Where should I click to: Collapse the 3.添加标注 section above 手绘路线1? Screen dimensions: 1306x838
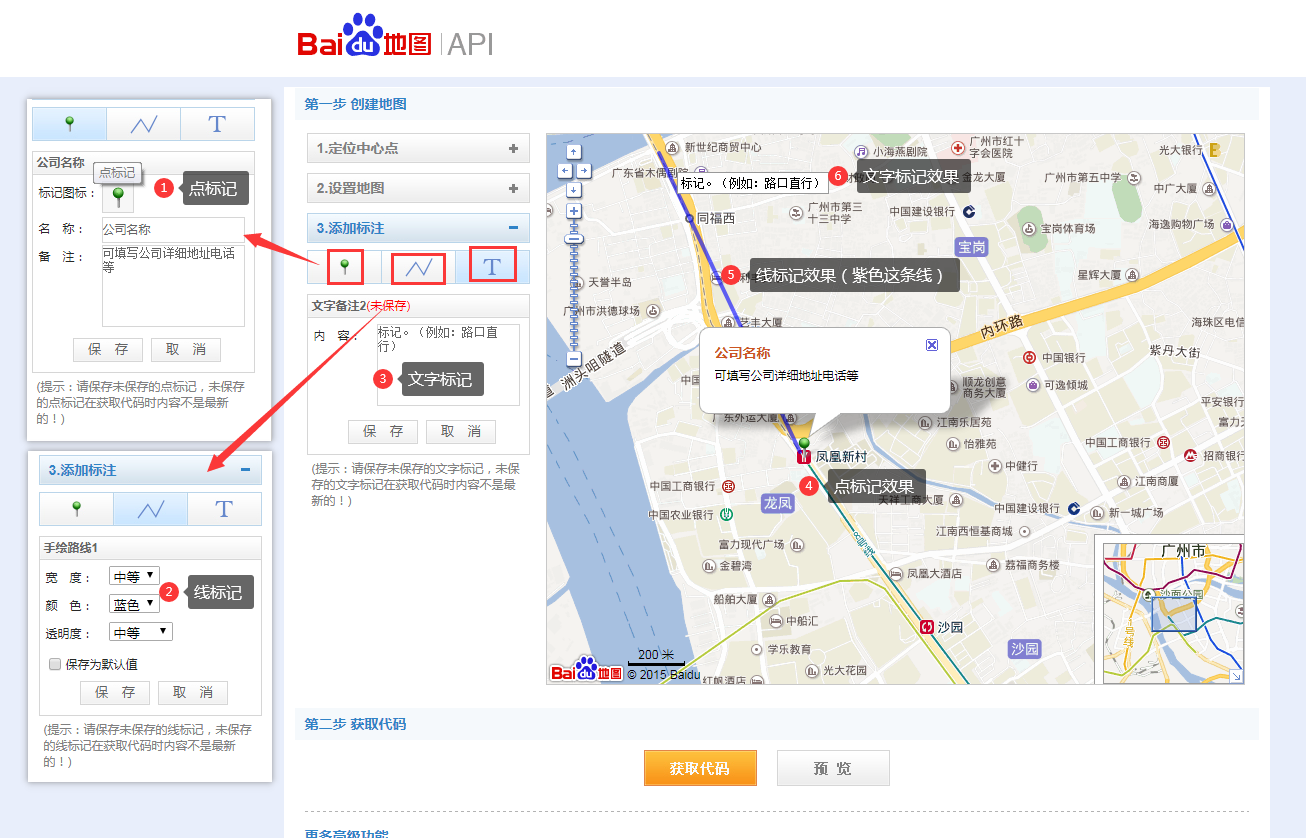coord(150,470)
